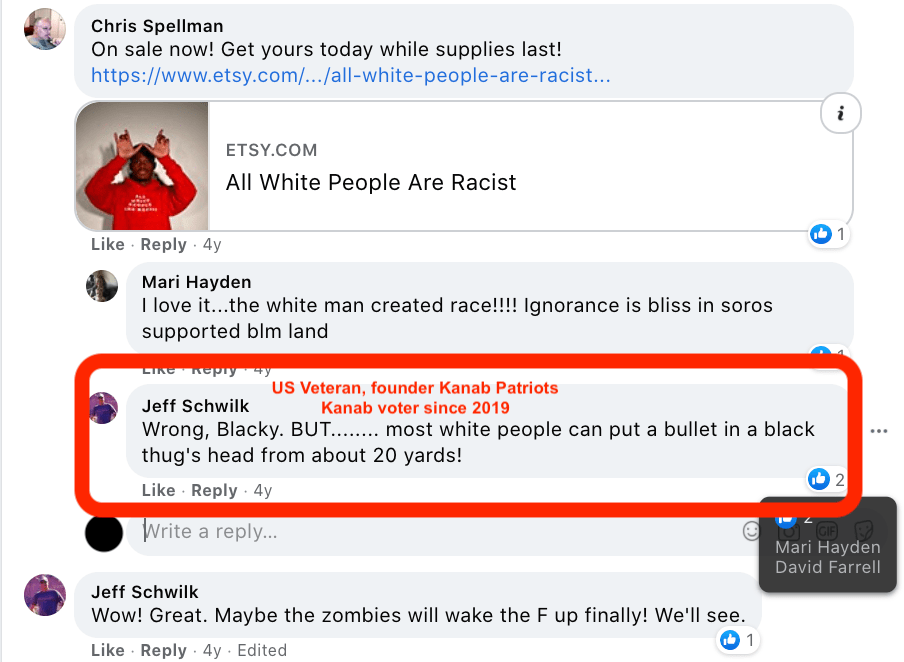Click like reaction icon on Chris Spellman's comment
Viewport: 904px width, 662px height.
coord(822,234)
